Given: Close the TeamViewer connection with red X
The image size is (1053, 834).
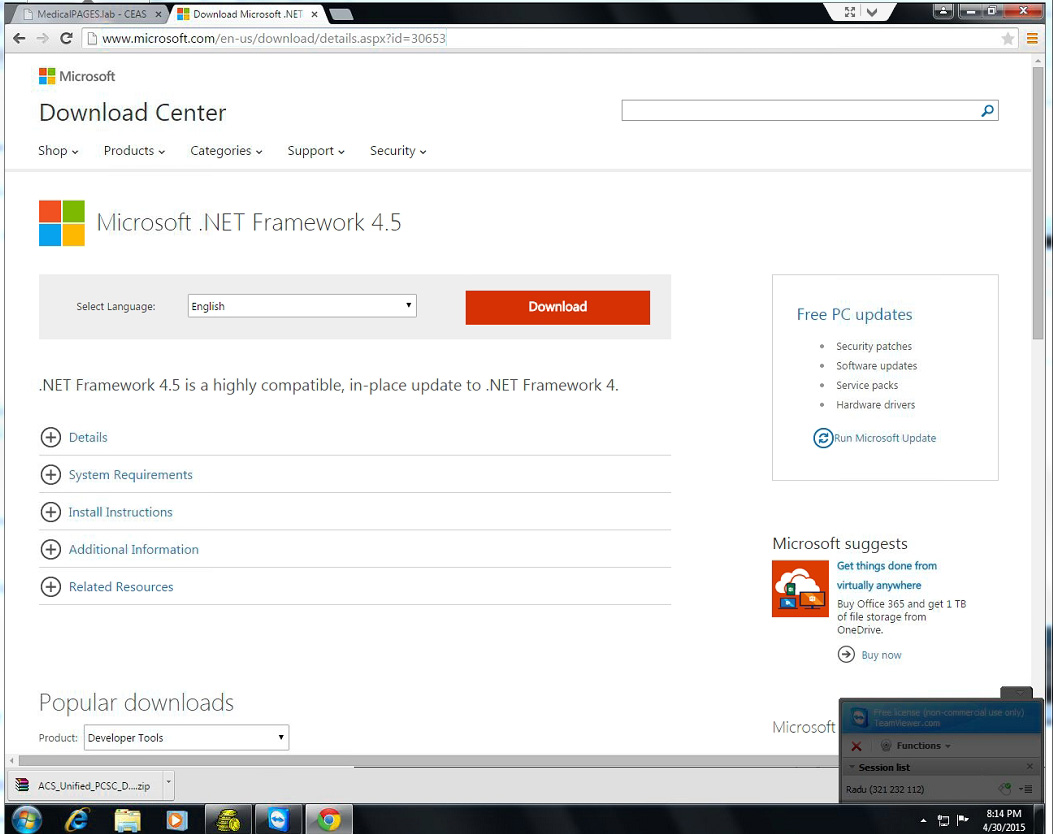Looking at the screenshot, I should click(856, 745).
